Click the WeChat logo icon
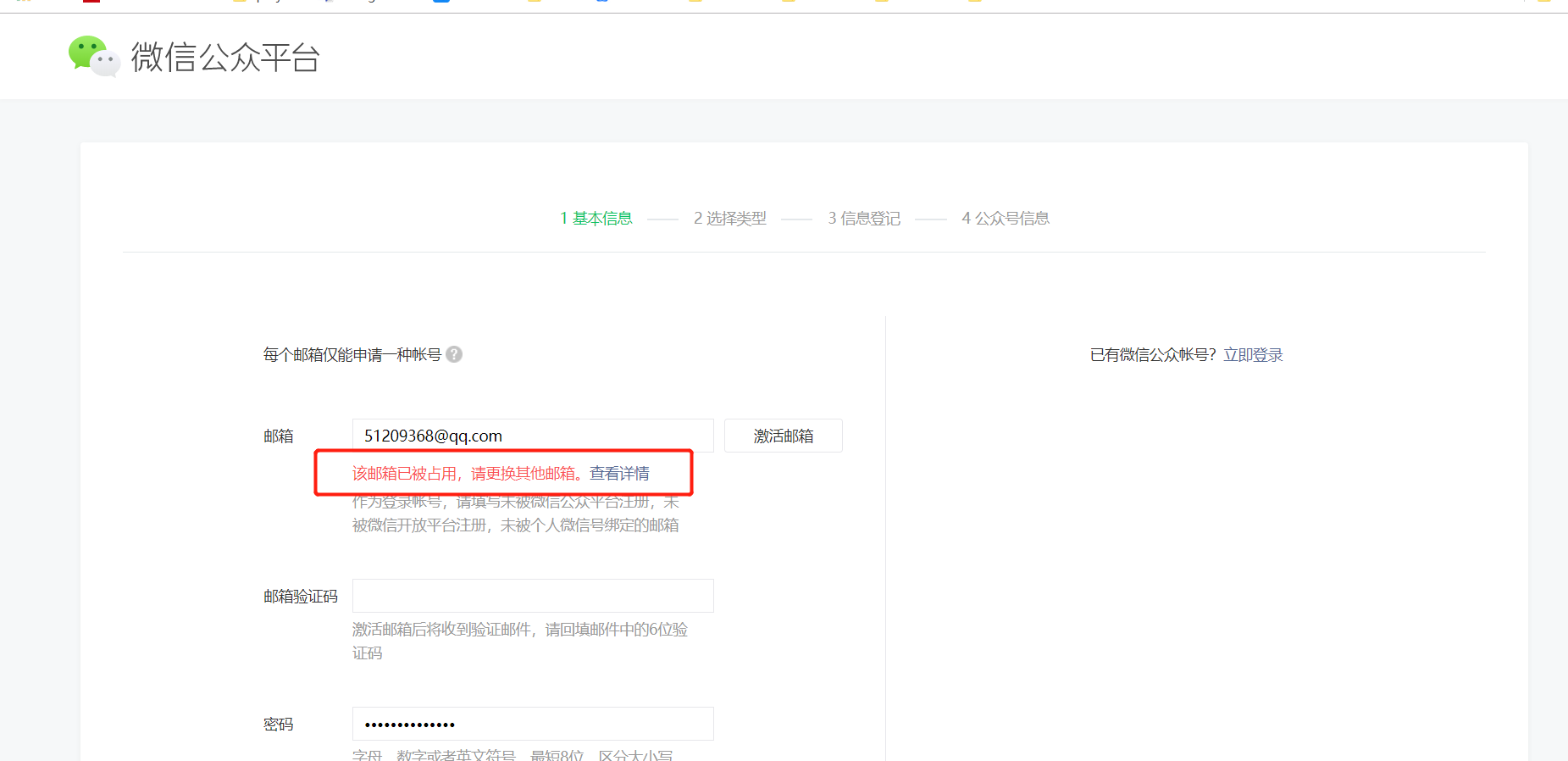 pyautogui.click(x=94, y=56)
